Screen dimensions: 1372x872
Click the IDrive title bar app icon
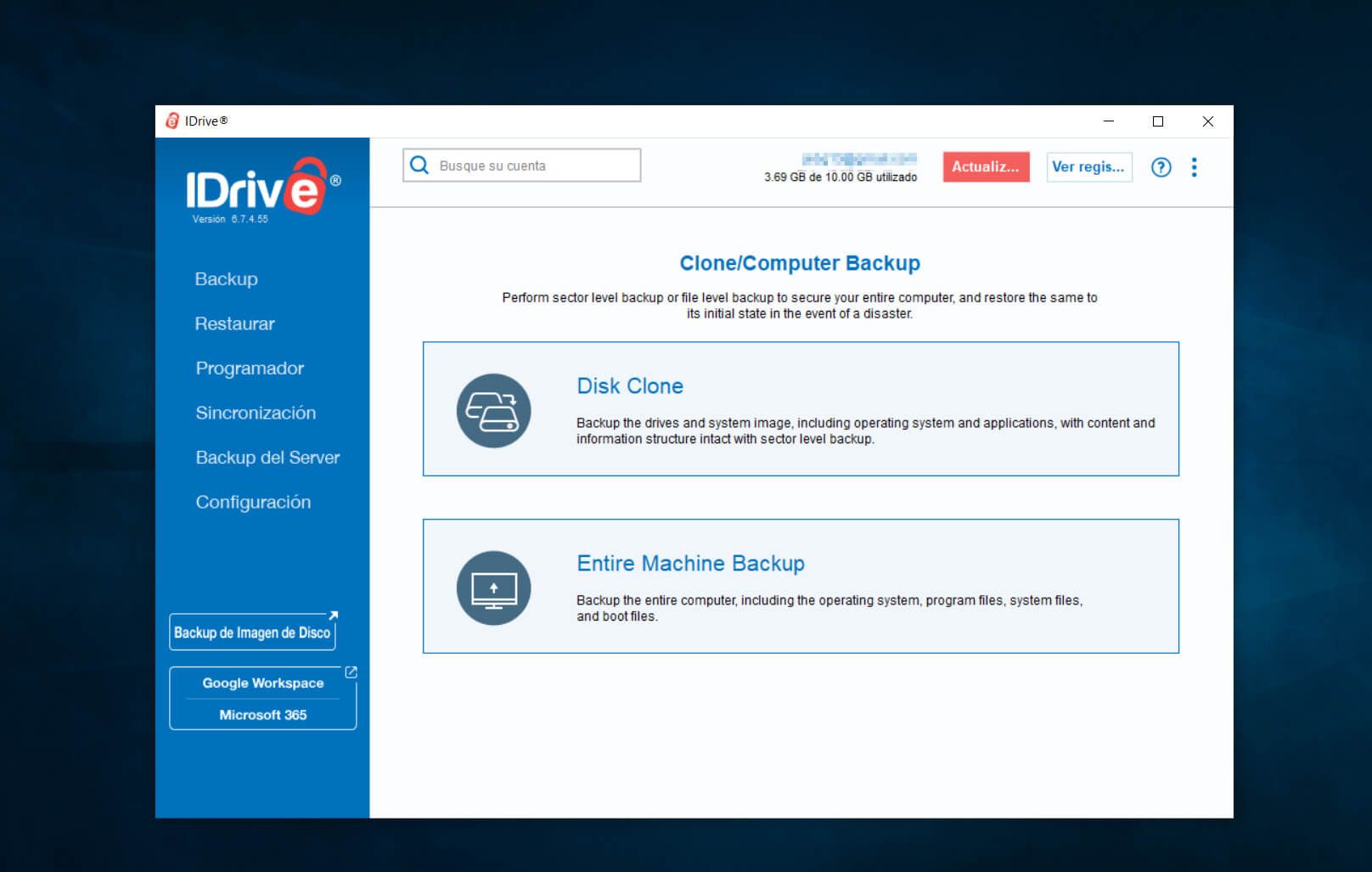(x=172, y=121)
